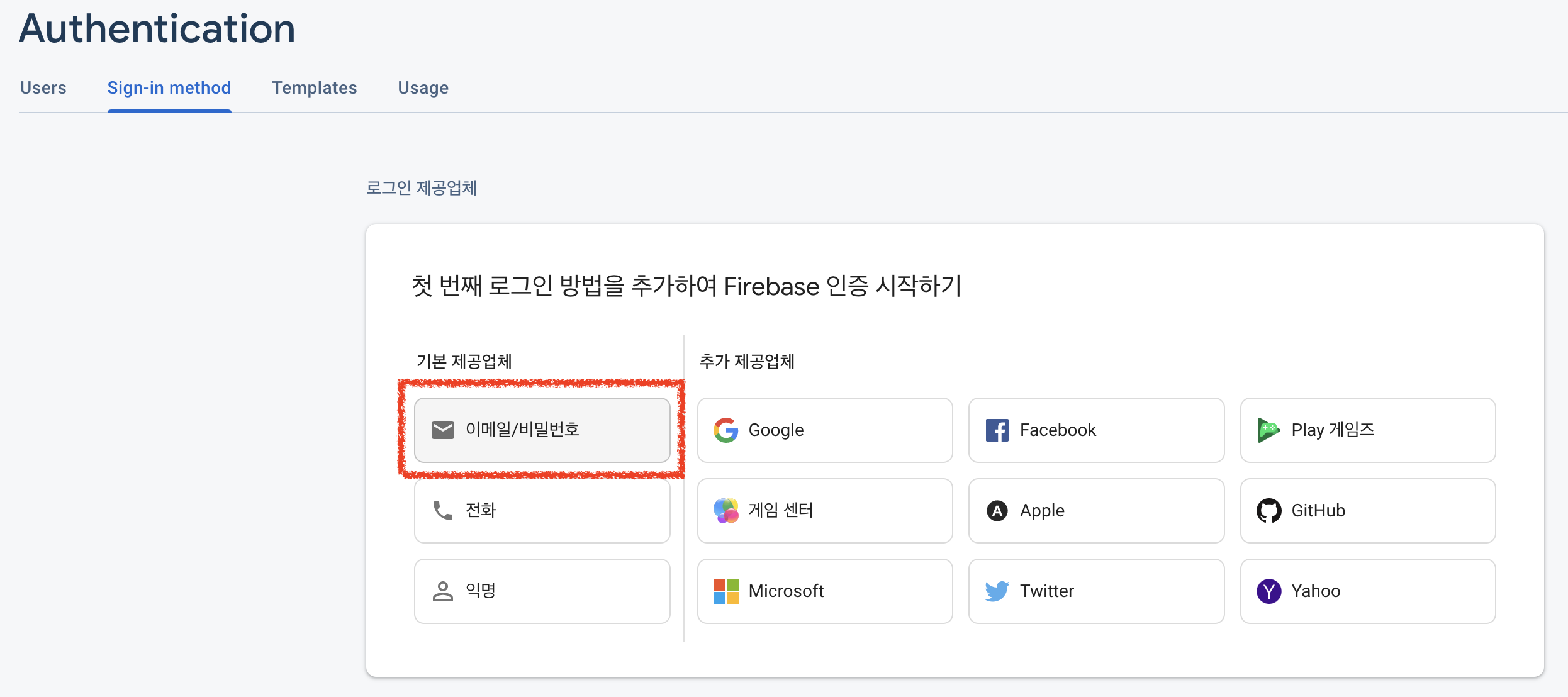
Task: Click the GitHub octocat icon
Action: click(x=1268, y=511)
